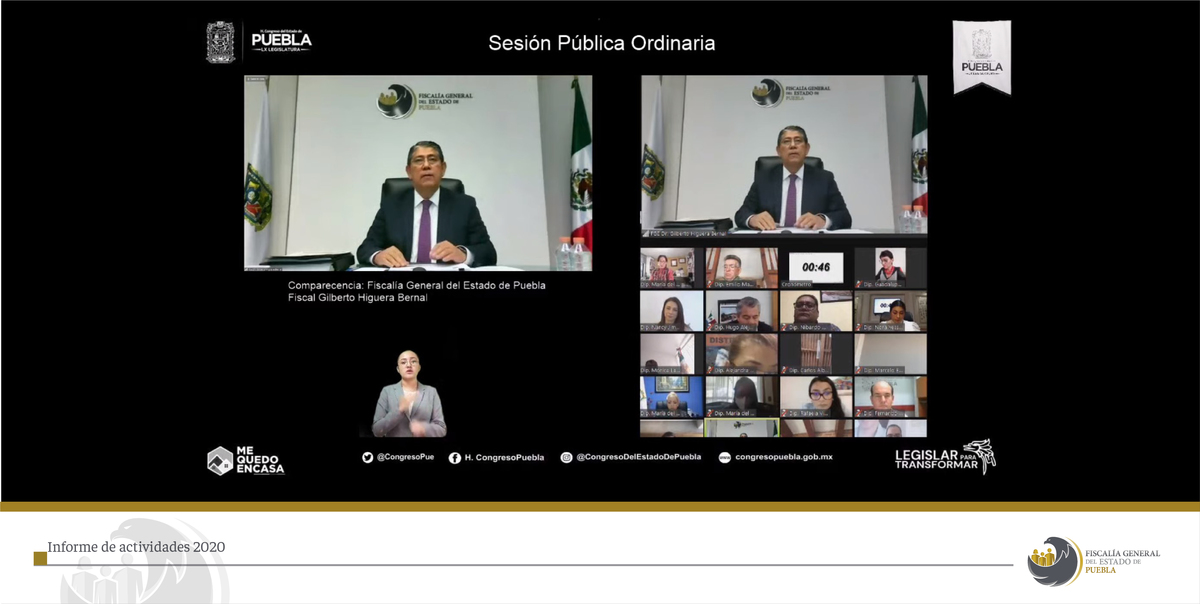Select the Dip. Mónica participant tile

[x=672, y=354]
